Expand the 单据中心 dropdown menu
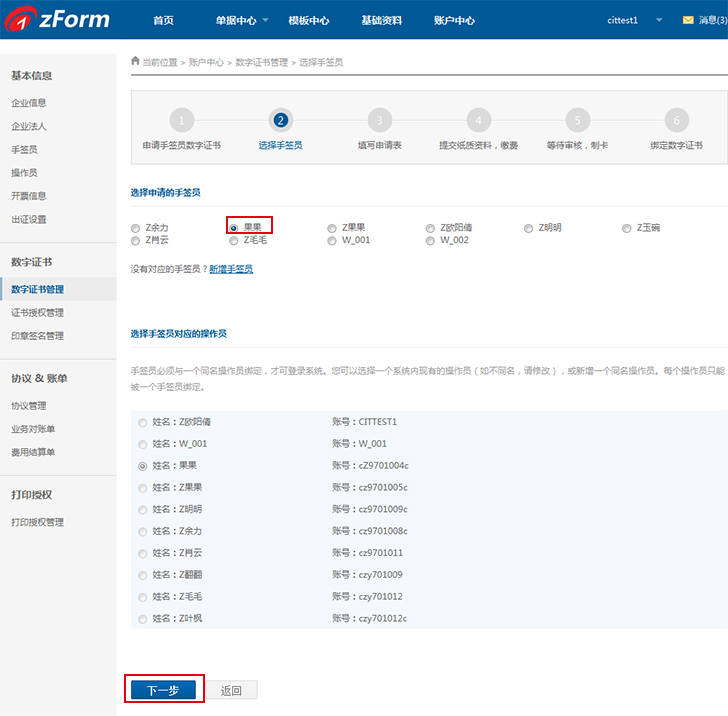Viewport: 728px width, 716px height. [242, 20]
